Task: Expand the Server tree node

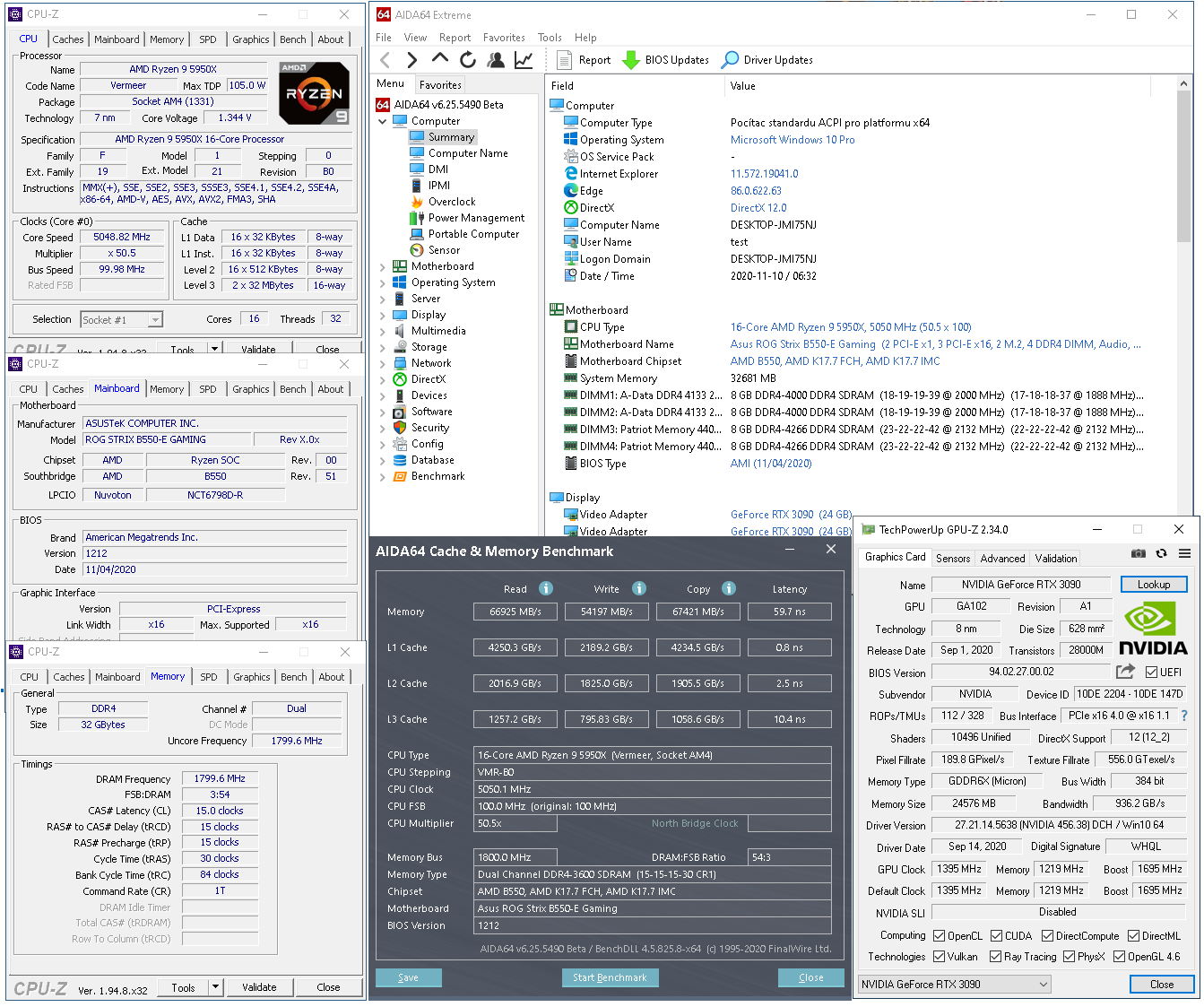Action: coord(383,299)
